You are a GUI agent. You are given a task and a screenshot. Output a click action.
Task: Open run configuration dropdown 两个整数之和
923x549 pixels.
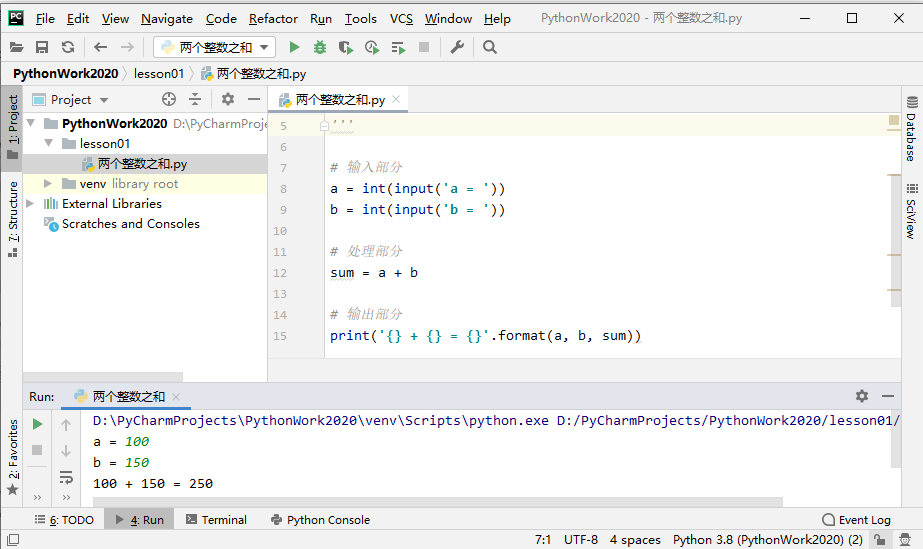215,47
